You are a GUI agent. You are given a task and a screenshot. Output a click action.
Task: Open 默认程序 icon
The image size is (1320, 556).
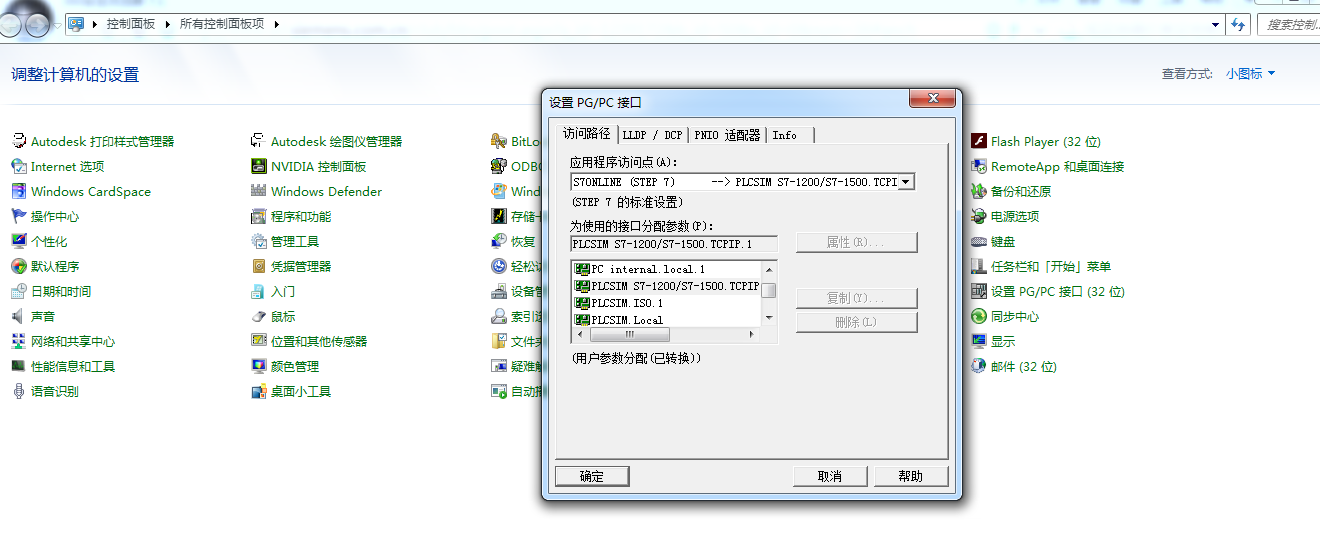click(x=18, y=266)
